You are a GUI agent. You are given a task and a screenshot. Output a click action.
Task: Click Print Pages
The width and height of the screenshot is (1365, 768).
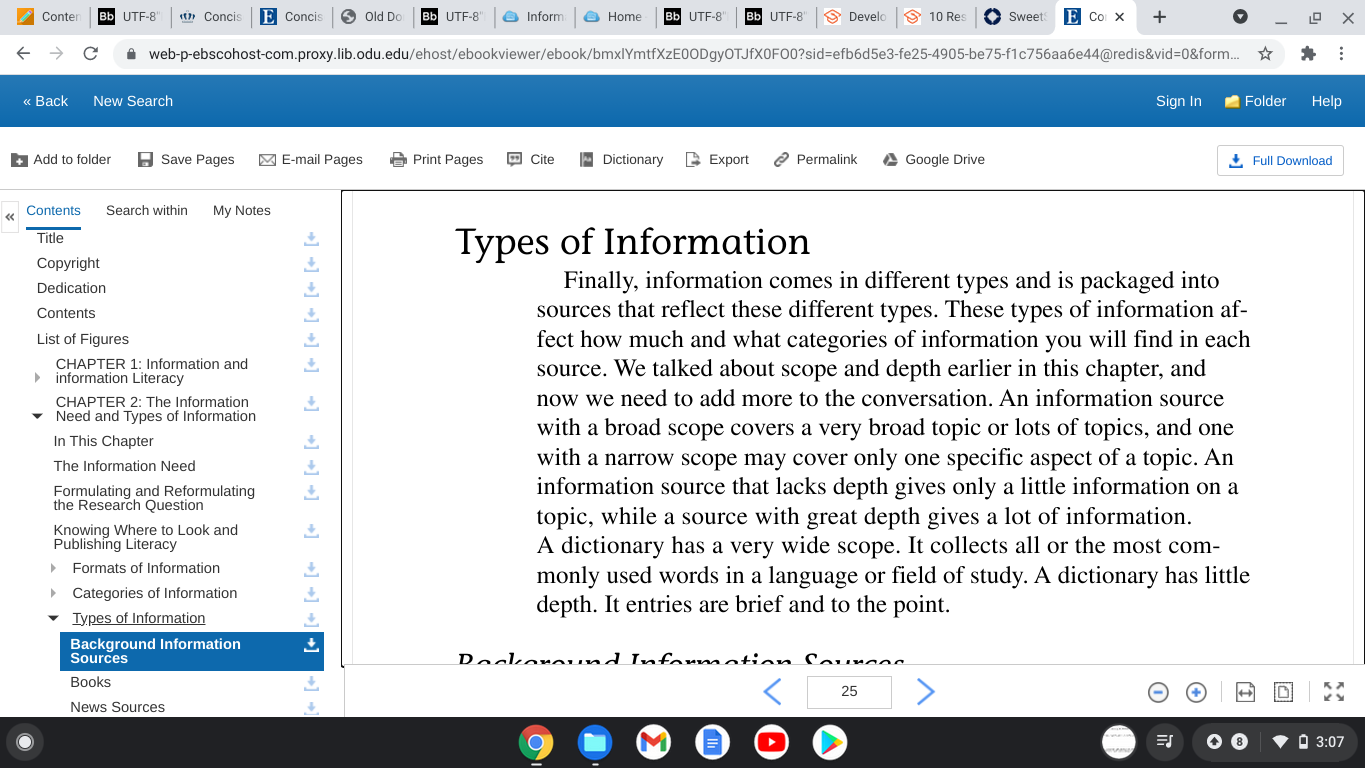pyautogui.click(x=436, y=159)
